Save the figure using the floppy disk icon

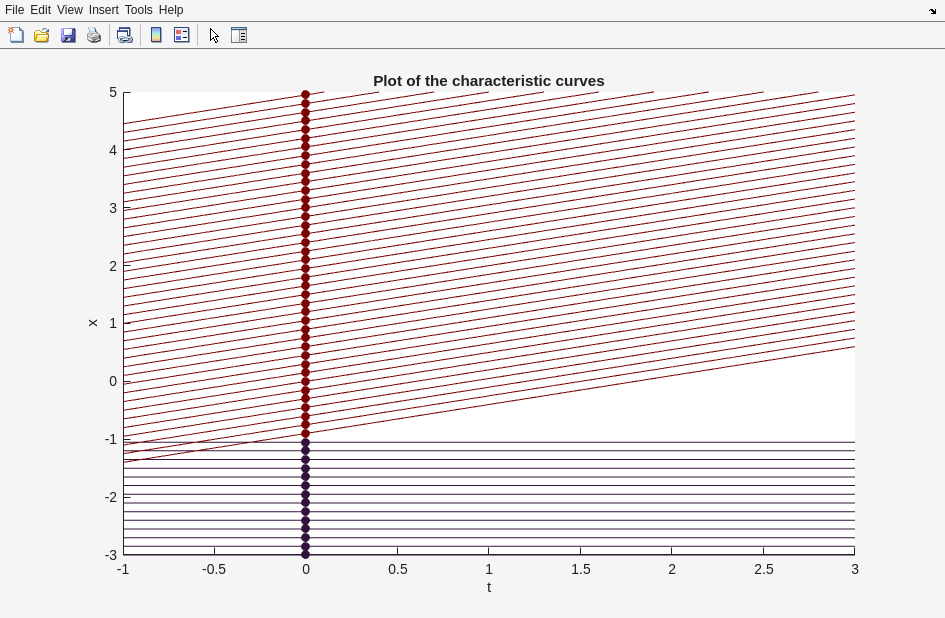point(68,35)
